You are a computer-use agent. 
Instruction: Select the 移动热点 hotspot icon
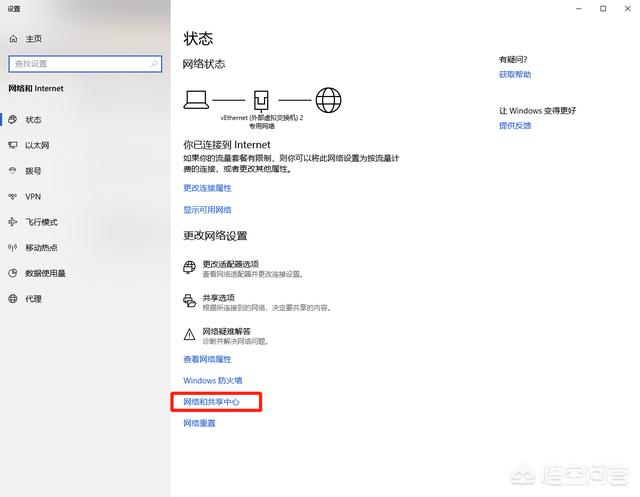click(x=13, y=248)
